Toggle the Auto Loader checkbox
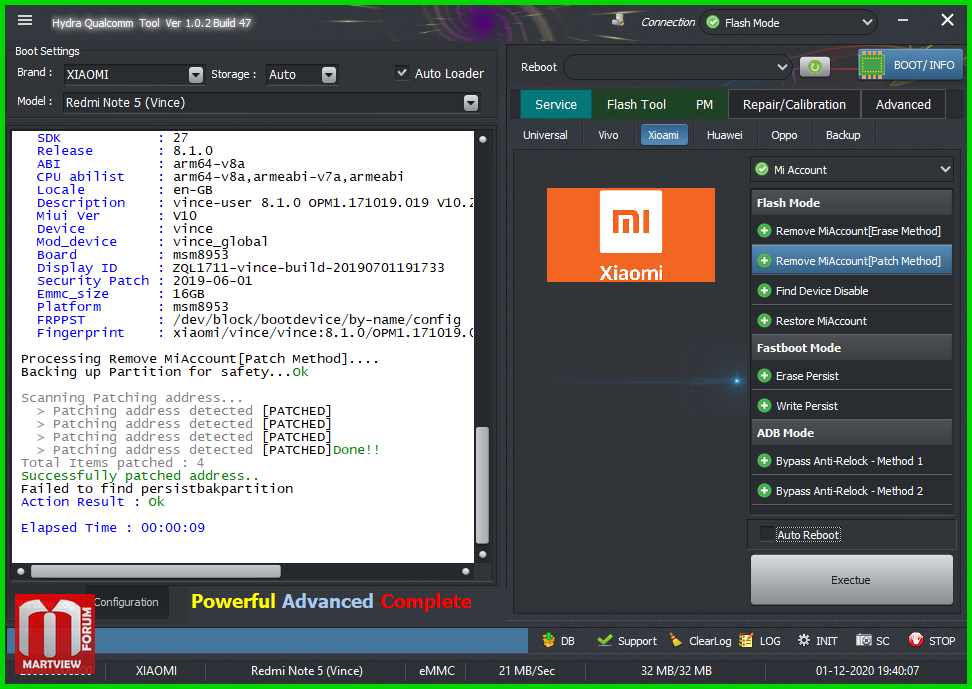The image size is (972, 689). [402, 73]
